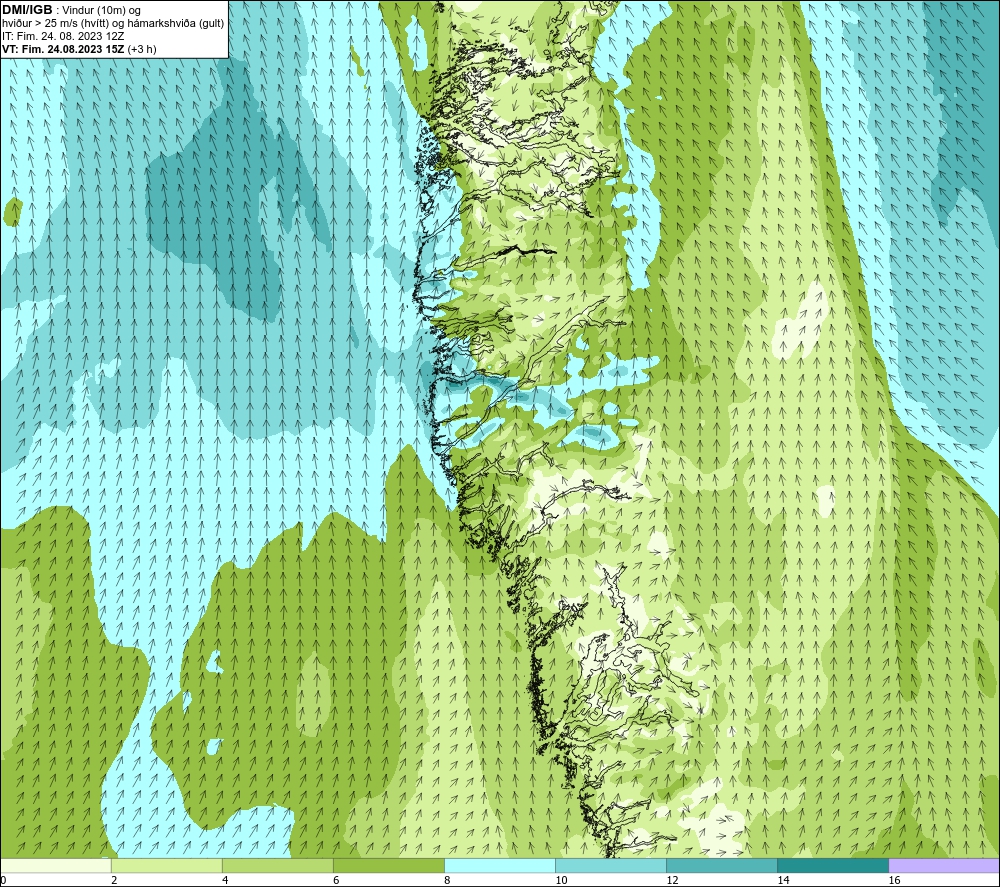Click the legend tick label '10'

point(561,881)
